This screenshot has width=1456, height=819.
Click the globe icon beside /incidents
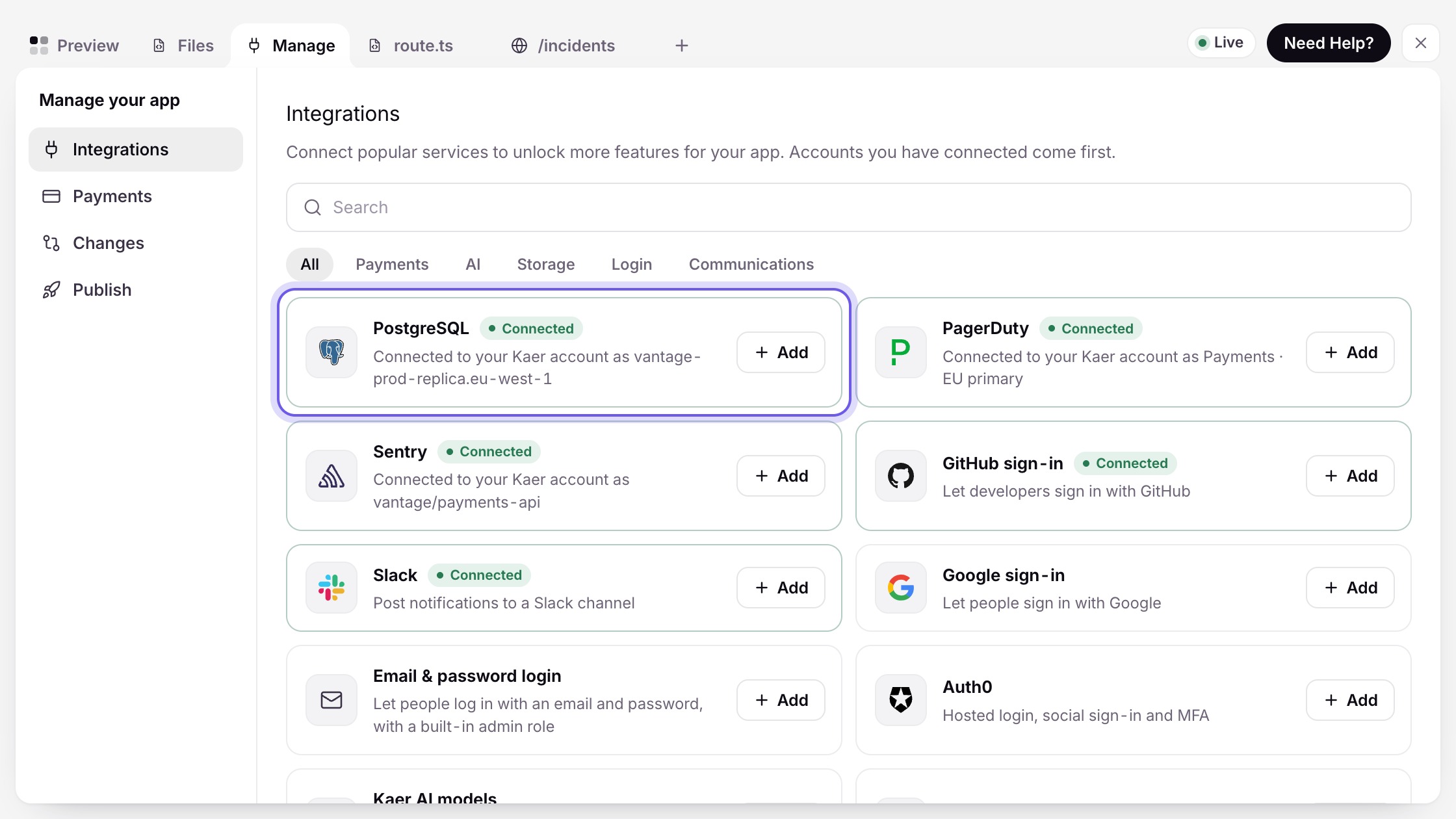[x=519, y=45]
